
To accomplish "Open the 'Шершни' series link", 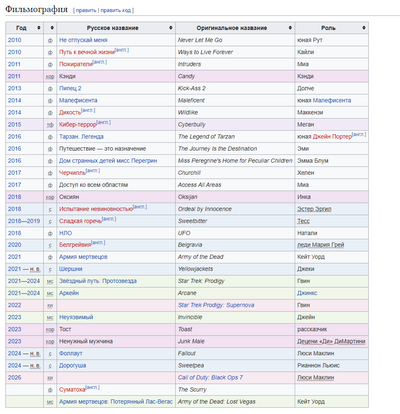I will click(70, 269).
